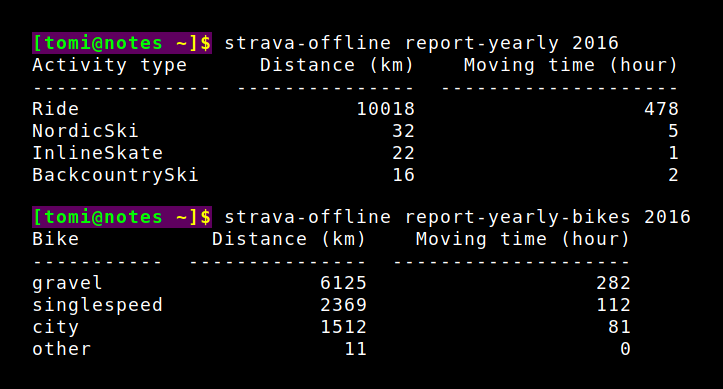
Task: Click the gravel distance value 6125
Action: [x=344, y=283]
